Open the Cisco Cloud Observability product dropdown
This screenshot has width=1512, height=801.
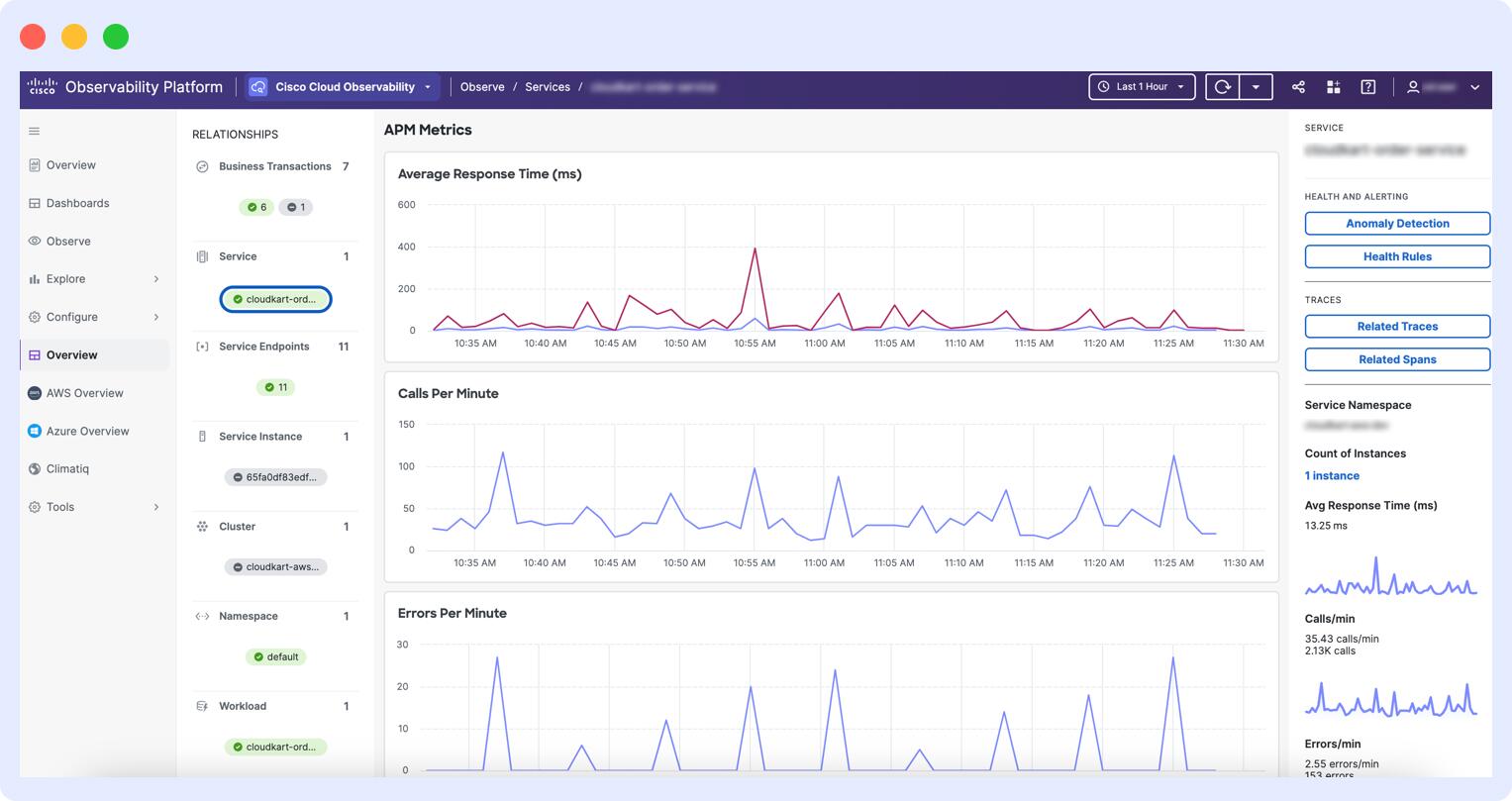coord(342,87)
